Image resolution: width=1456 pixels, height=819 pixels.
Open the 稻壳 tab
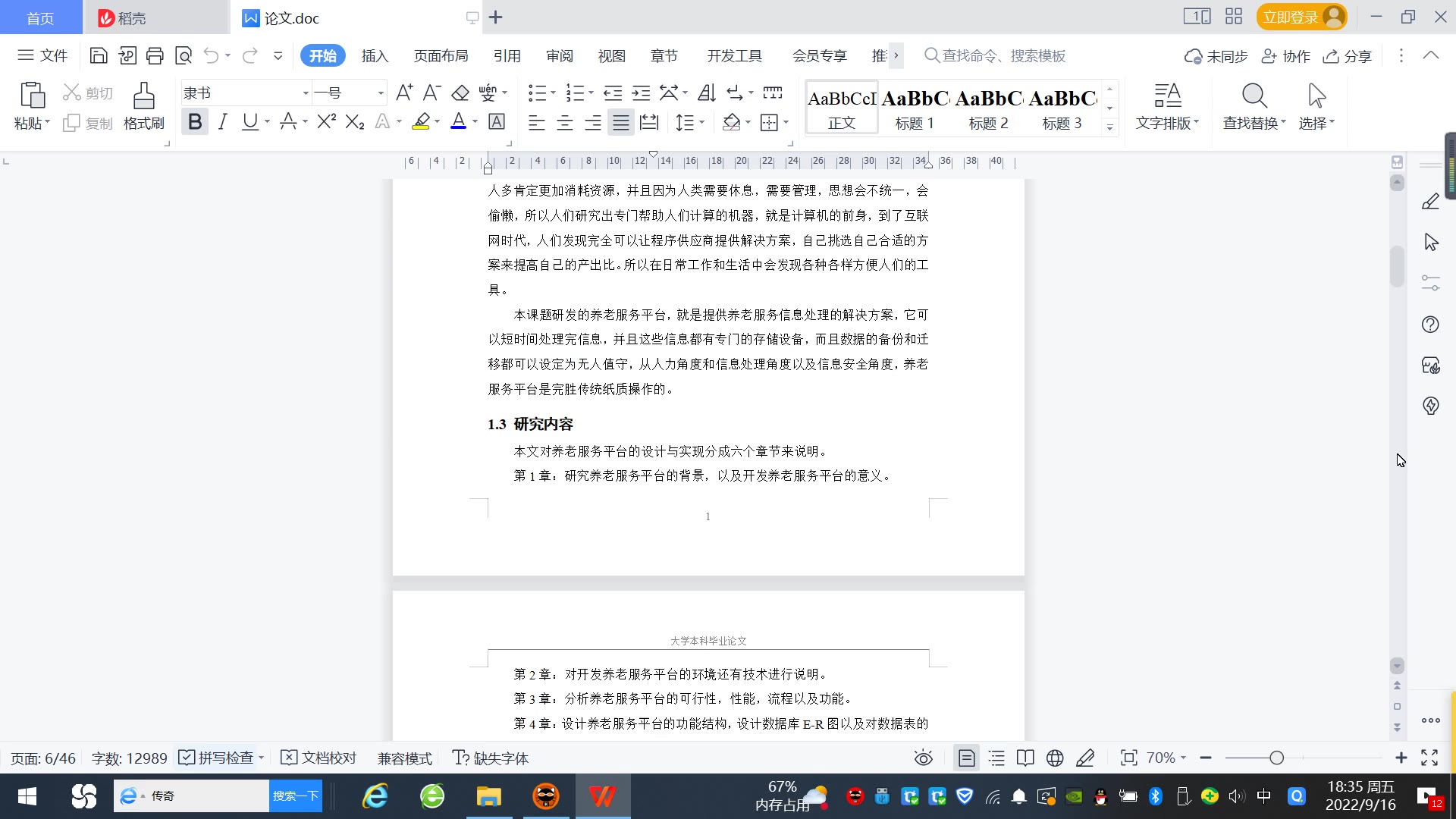pyautogui.click(x=156, y=17)
